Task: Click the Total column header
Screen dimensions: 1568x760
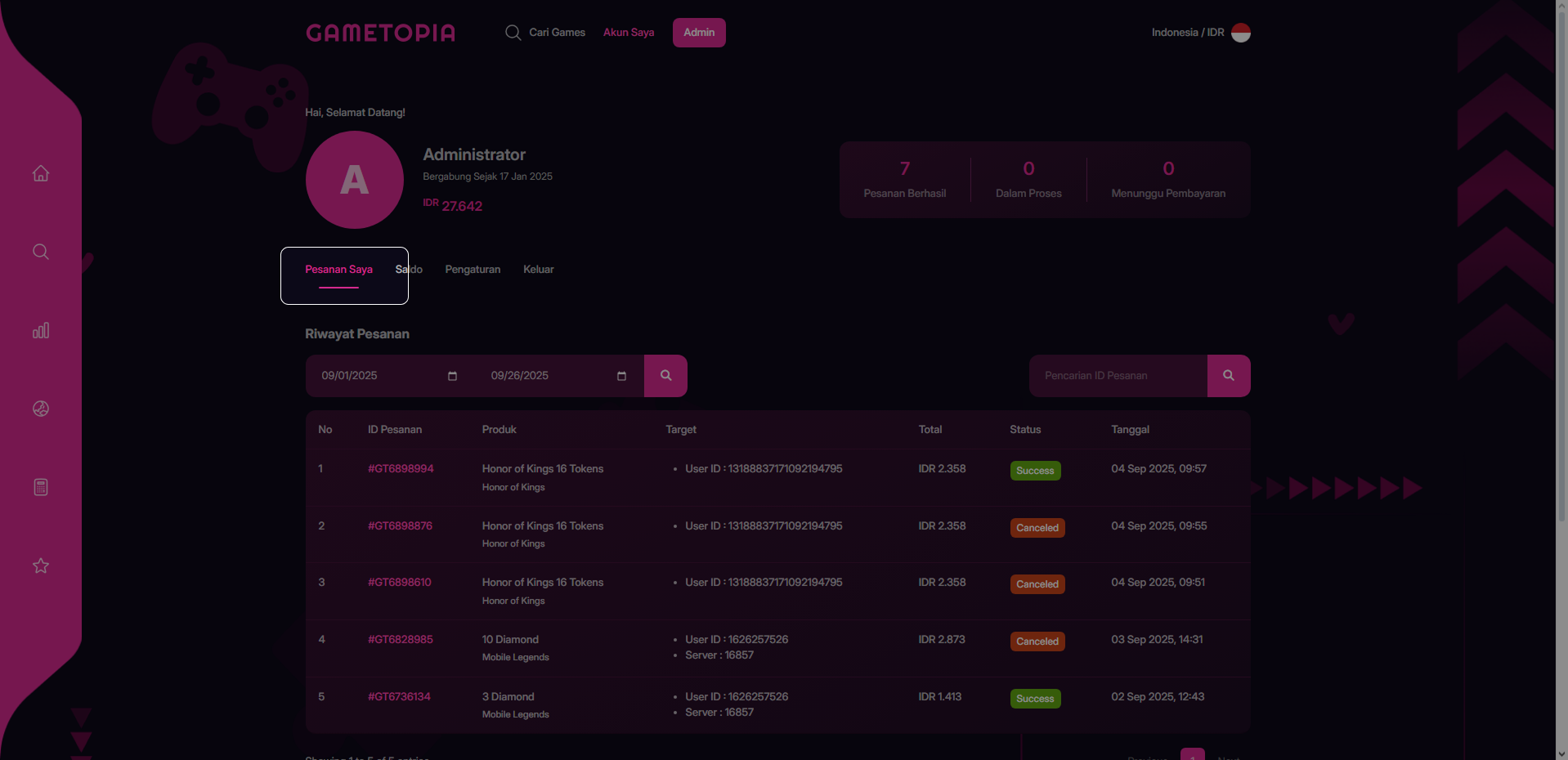Action: tap(930, 430)
